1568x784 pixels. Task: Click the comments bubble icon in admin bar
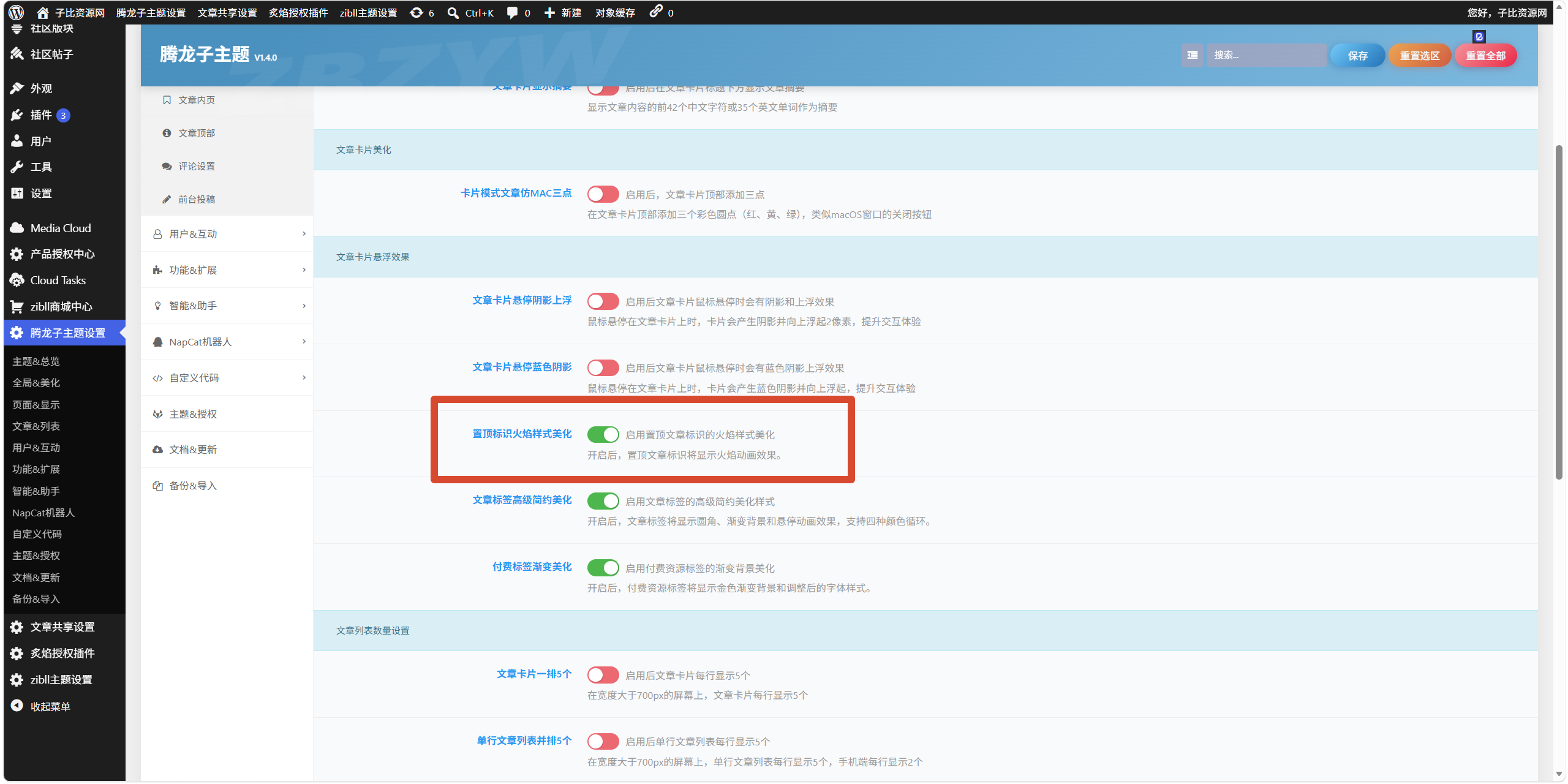(x=513, y=13)
